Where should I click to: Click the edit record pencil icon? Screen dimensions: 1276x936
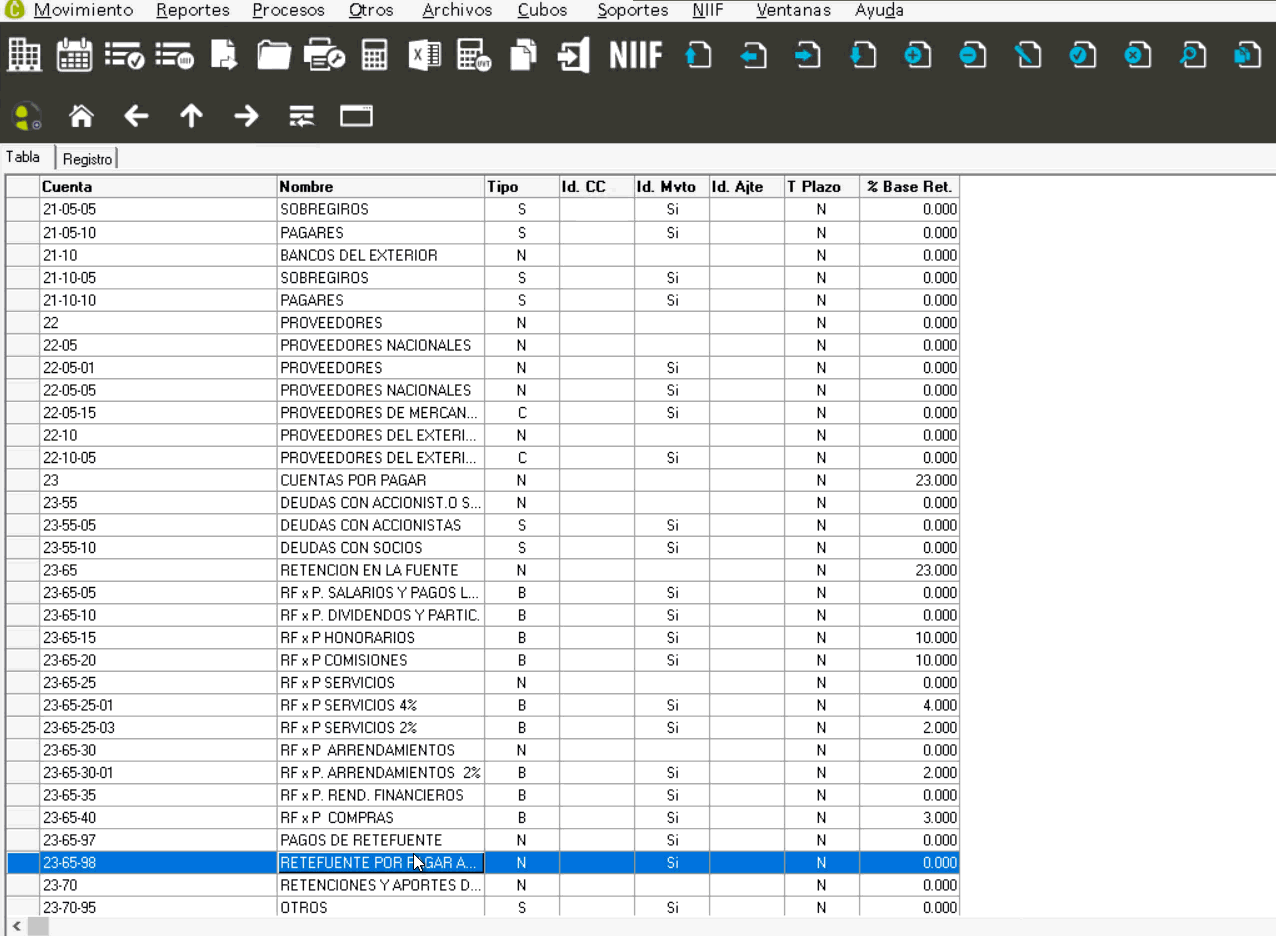click(1027, 55)
